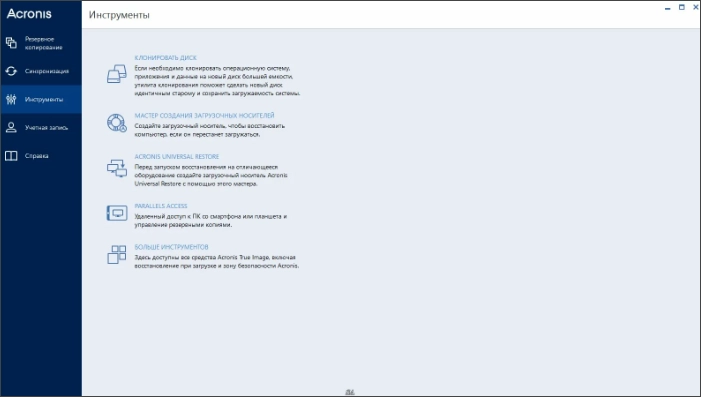Click the synchronization arrows icon
Screen dimensions: 701x397
pos(11,71)
